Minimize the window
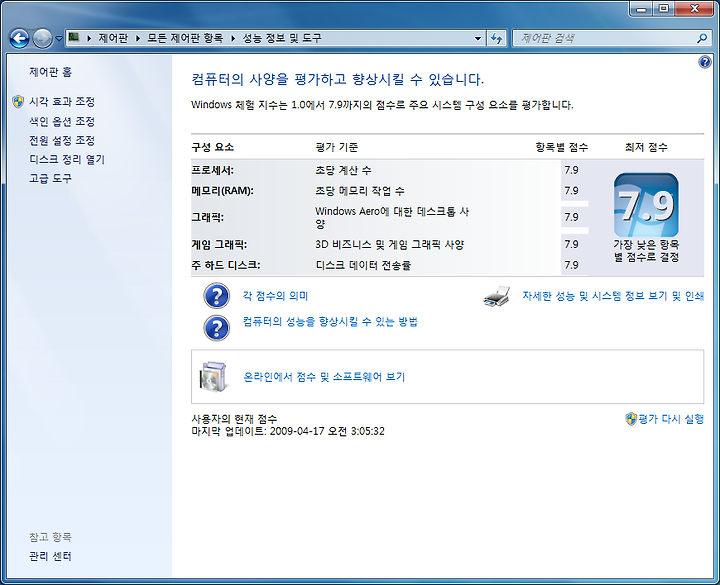720x585 pixels. [641, 9]
